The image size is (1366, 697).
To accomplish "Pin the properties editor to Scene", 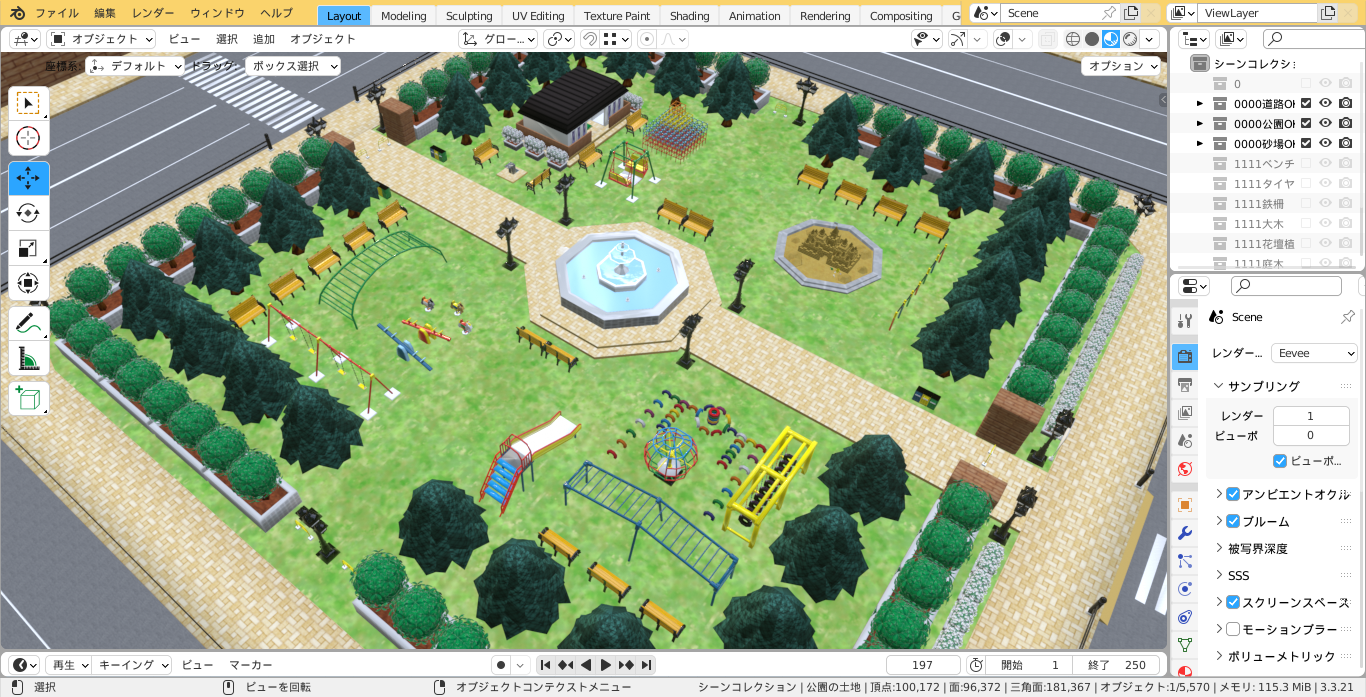I will (1347, 316).
